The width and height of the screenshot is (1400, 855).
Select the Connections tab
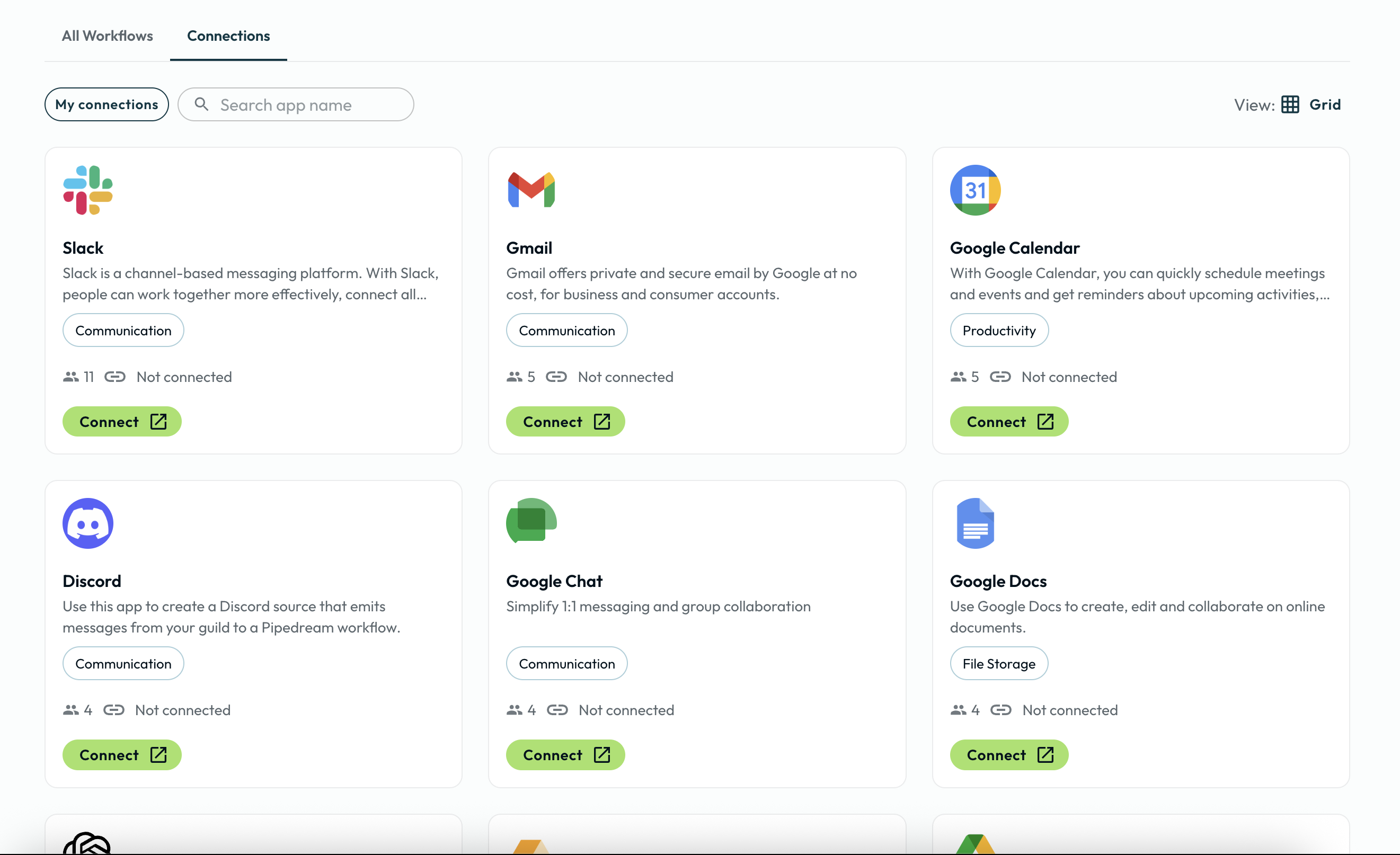pos(228,36)
